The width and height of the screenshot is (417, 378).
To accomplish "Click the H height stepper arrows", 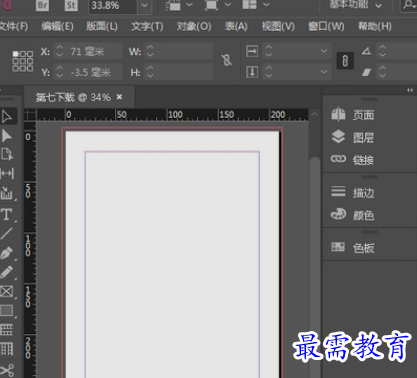I will click(150, 72).
